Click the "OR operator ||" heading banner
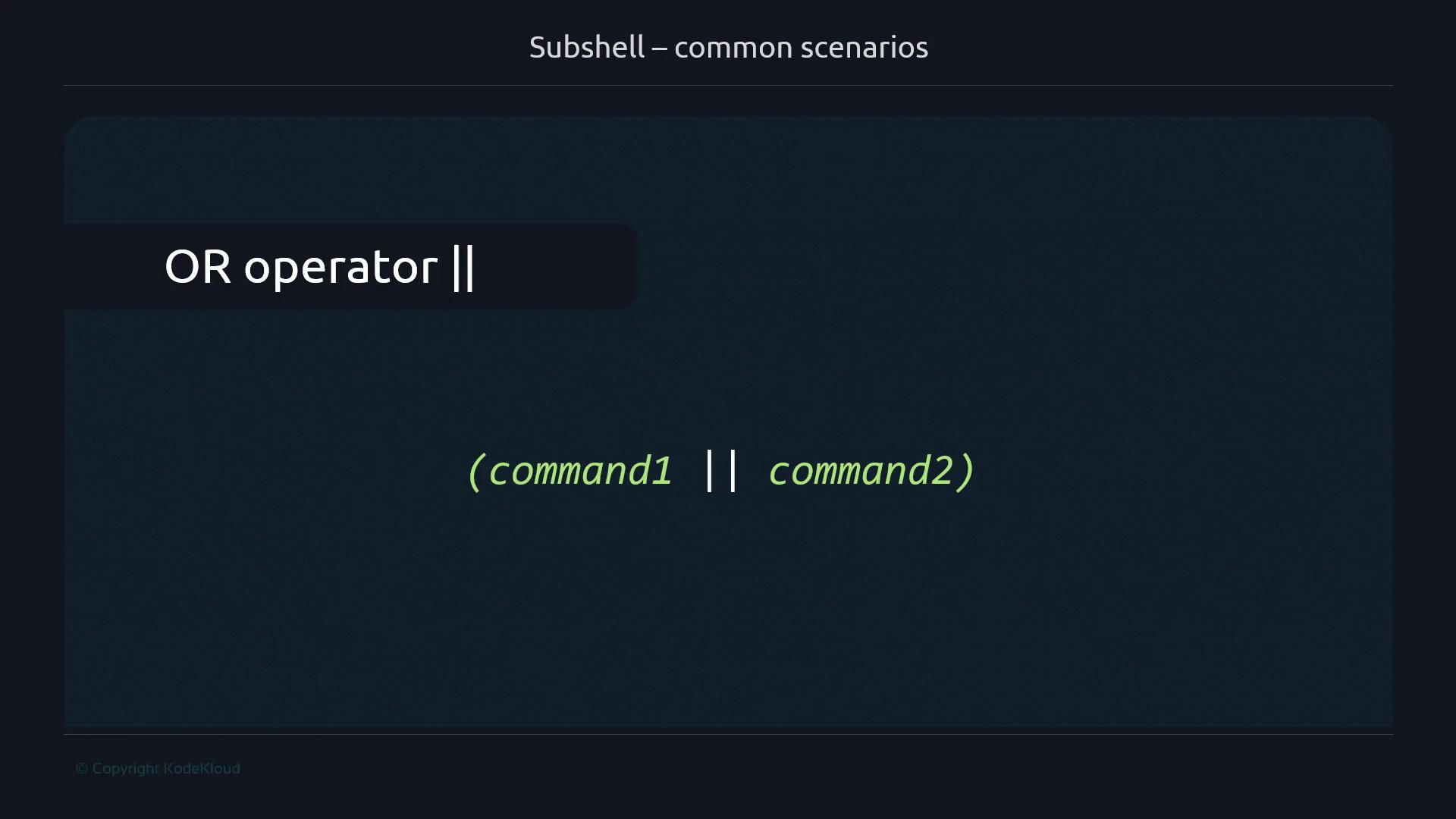Screen dimensions: 1456x819 [x=349, y=266]
